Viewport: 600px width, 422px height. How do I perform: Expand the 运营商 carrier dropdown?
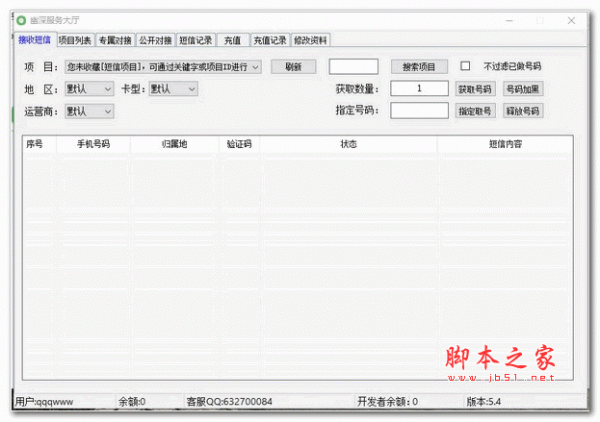[x=89, y=111]
